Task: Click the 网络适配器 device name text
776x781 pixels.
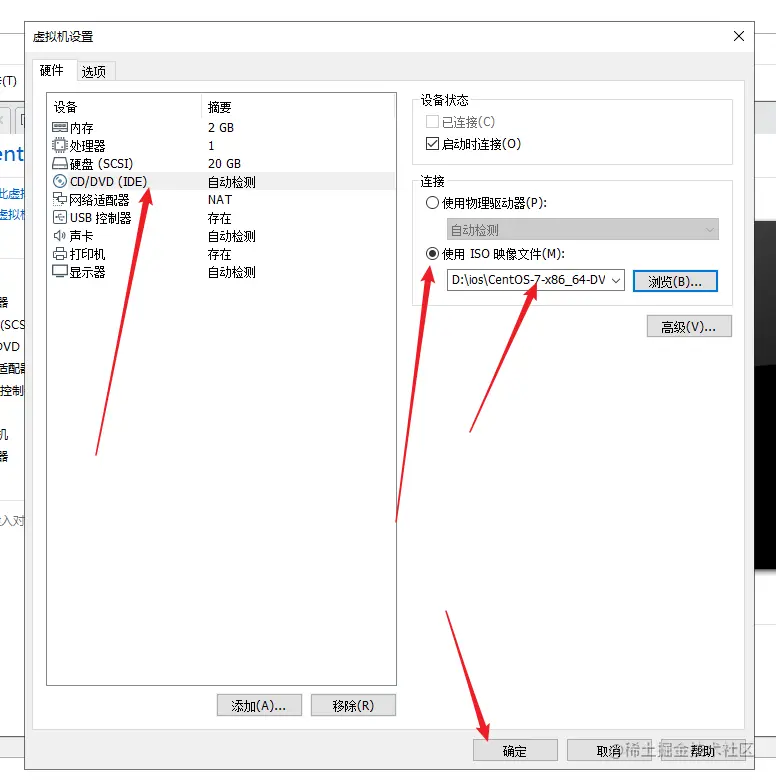Action: 99,200
